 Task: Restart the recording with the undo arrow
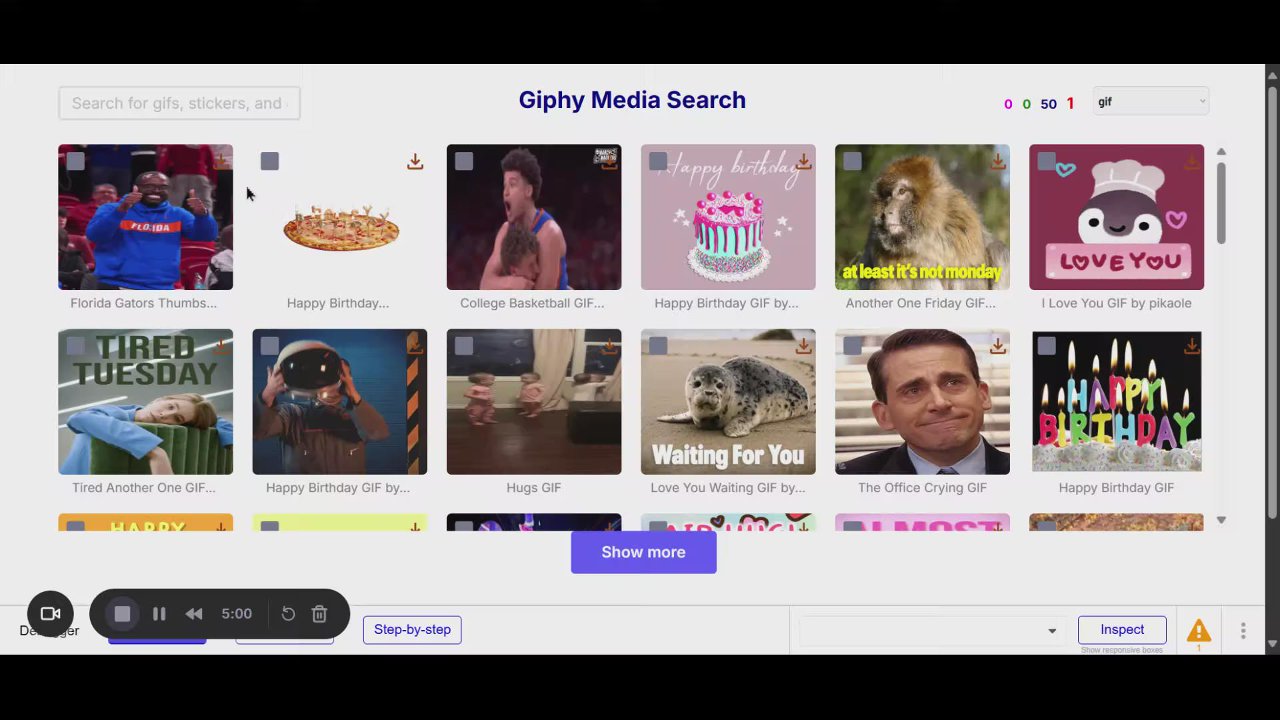(x=288, y=614)
